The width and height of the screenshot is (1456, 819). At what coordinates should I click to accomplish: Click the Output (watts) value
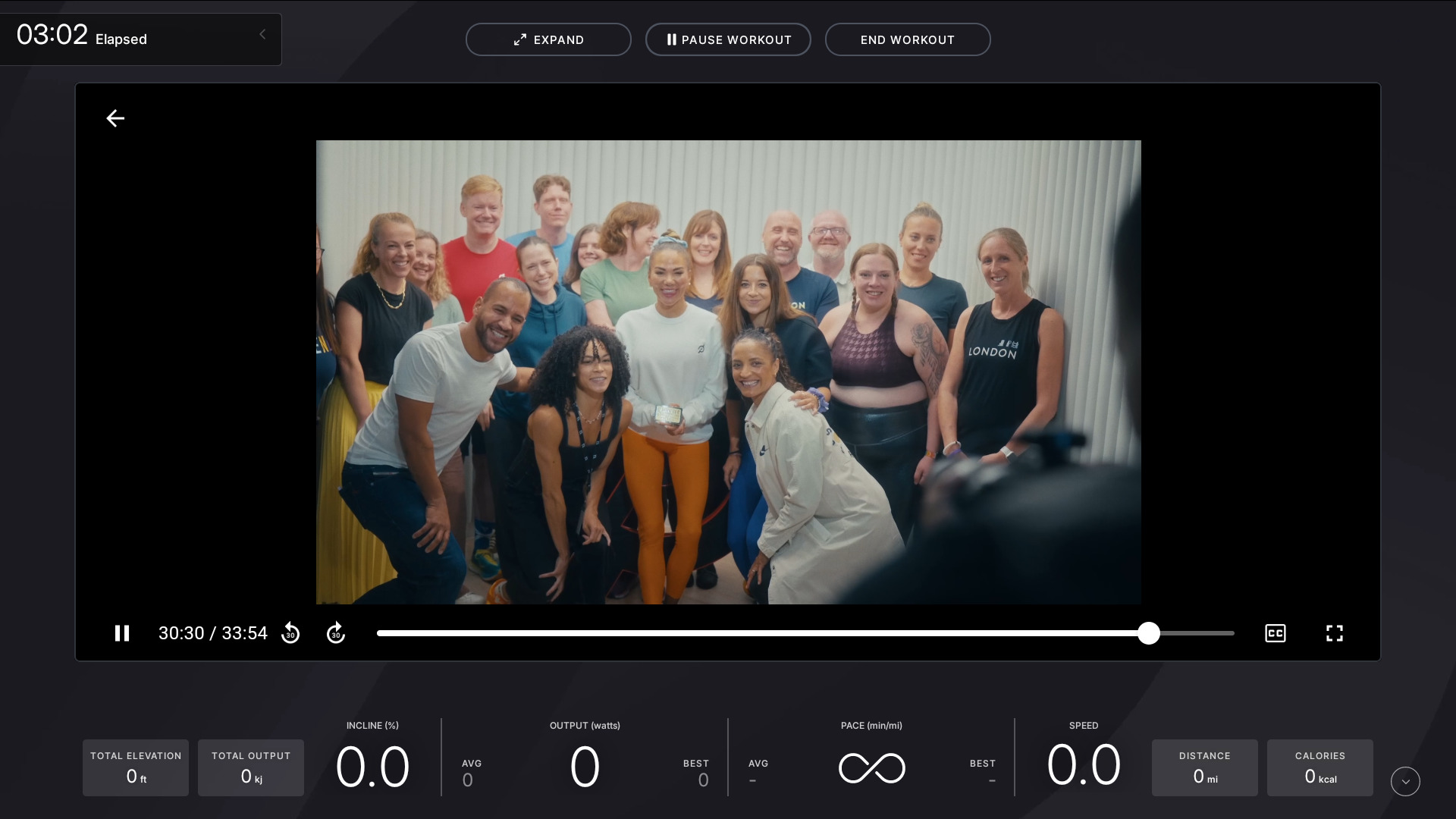(x=585, y=767)
